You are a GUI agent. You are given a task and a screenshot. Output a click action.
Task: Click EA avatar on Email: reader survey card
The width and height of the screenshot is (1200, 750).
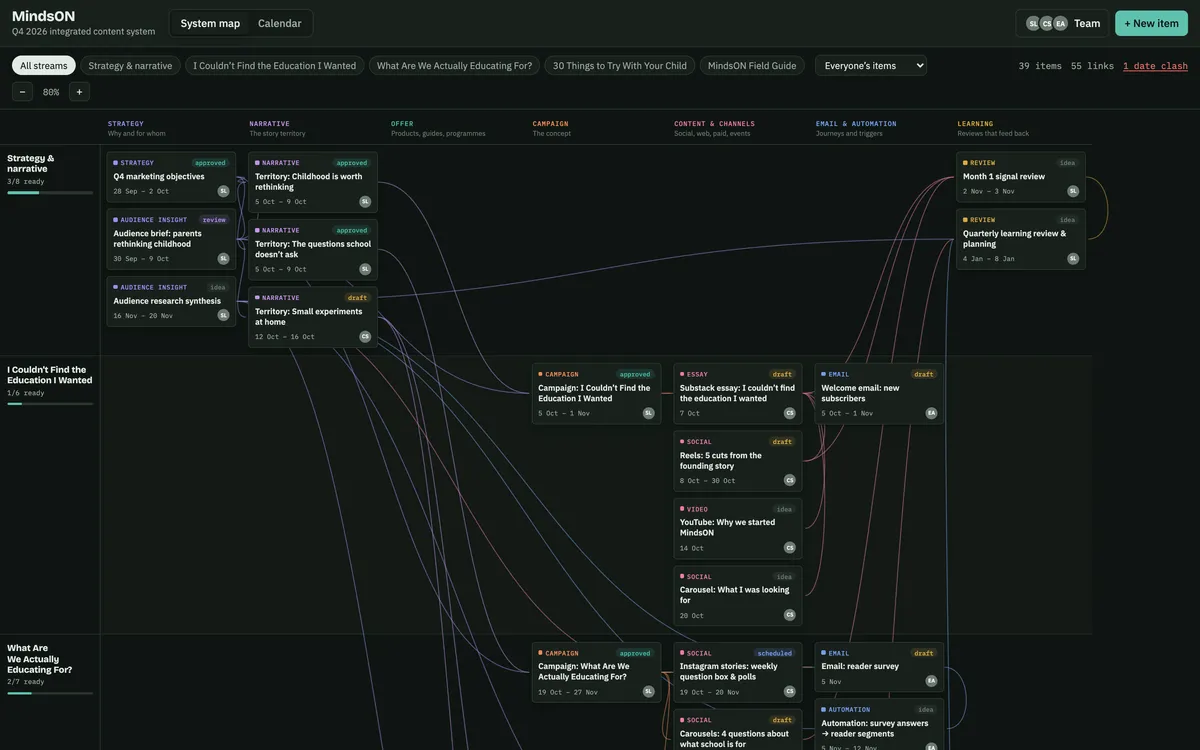(931, 681)
